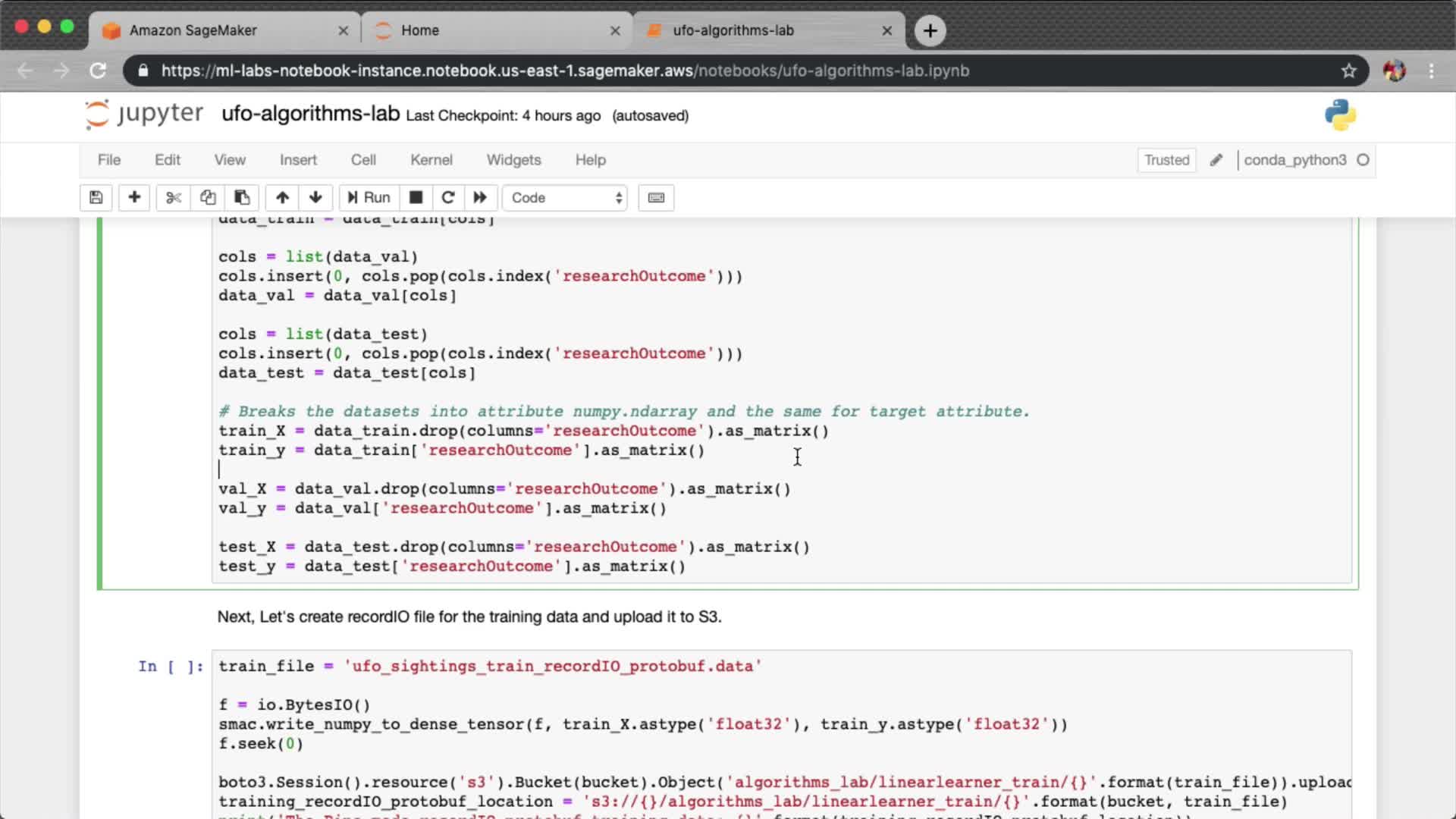Click inside the train_file code cell

click(x=834, y=704)
